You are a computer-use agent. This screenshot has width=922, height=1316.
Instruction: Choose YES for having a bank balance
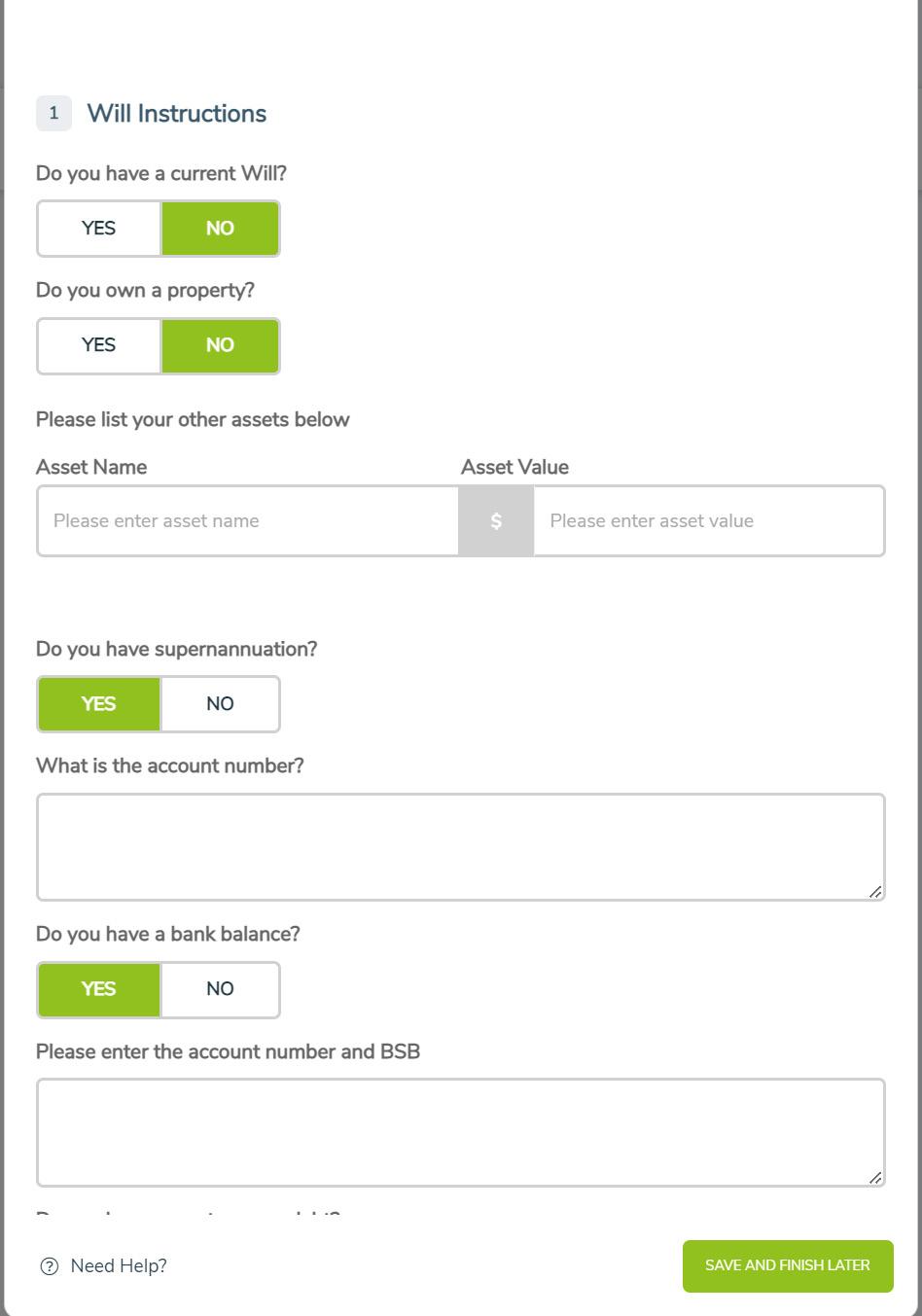pos(99,989)
